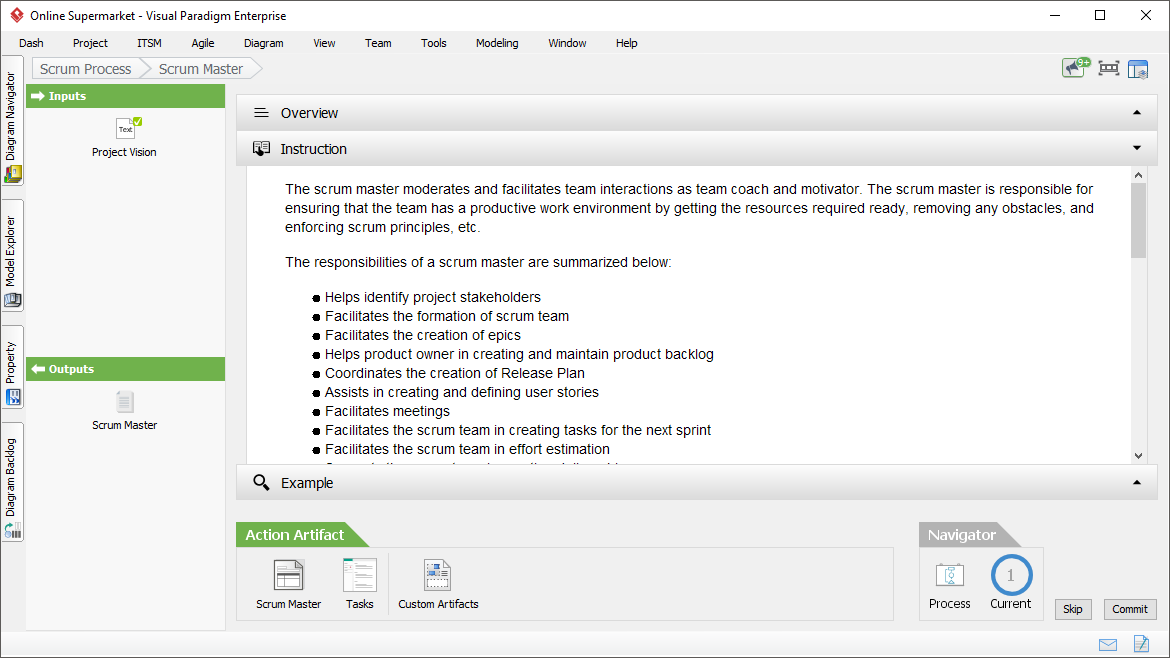Open the Project menu
This screenshot has height=658, width=1170.
tap(90, 43)
